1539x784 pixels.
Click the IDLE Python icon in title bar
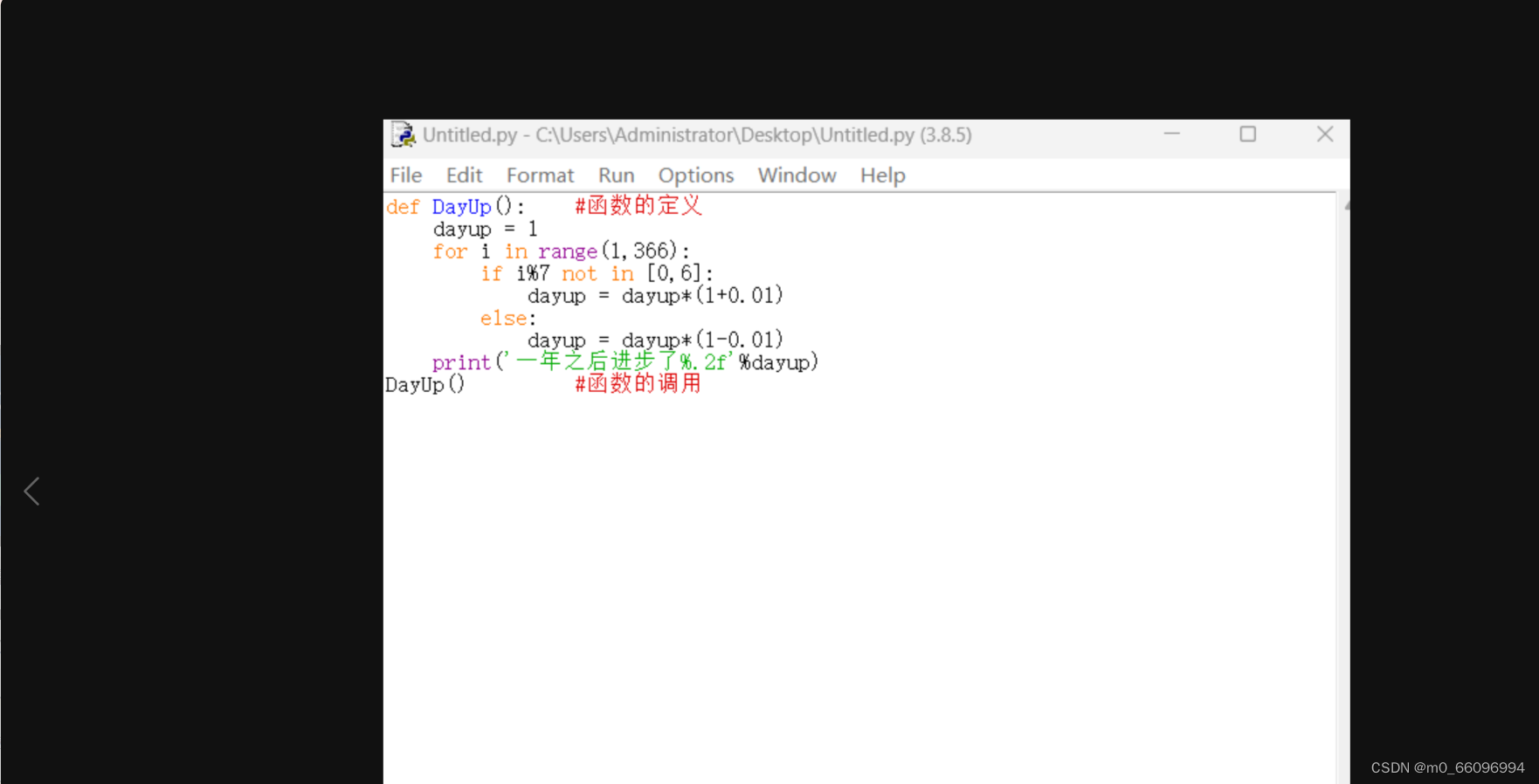tap(403, 134)
